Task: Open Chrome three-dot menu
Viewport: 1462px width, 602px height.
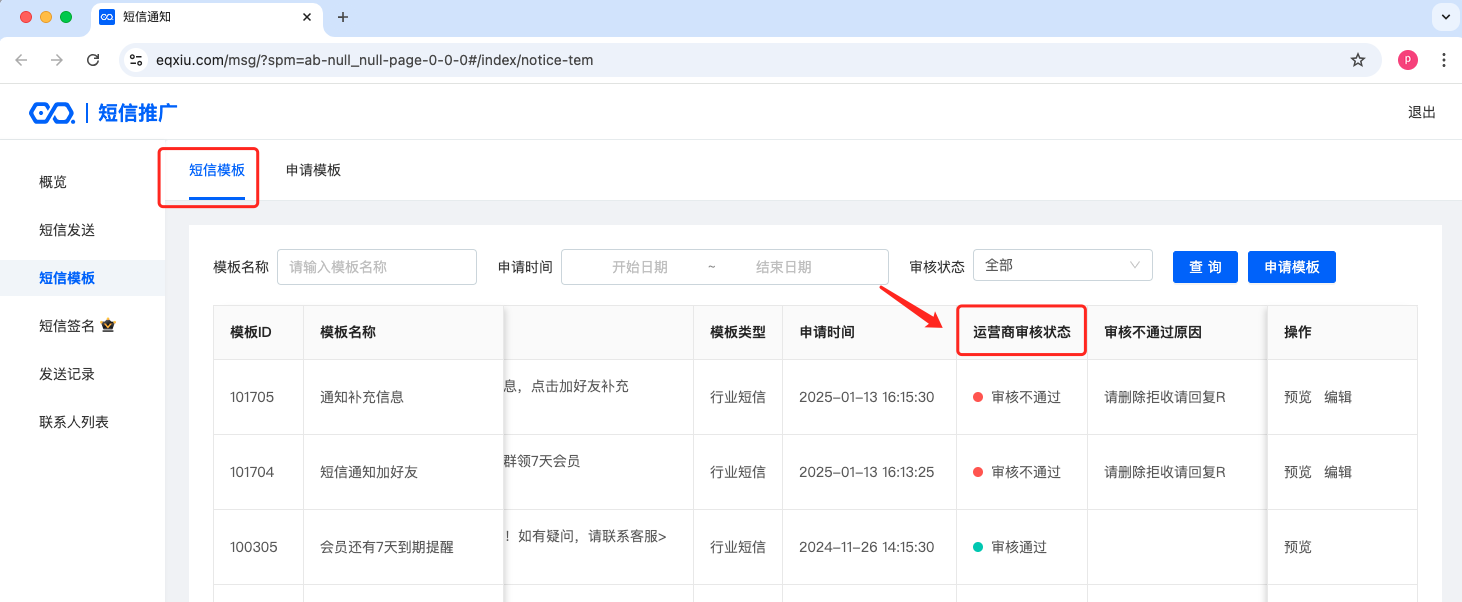Action: (1443, 60)
